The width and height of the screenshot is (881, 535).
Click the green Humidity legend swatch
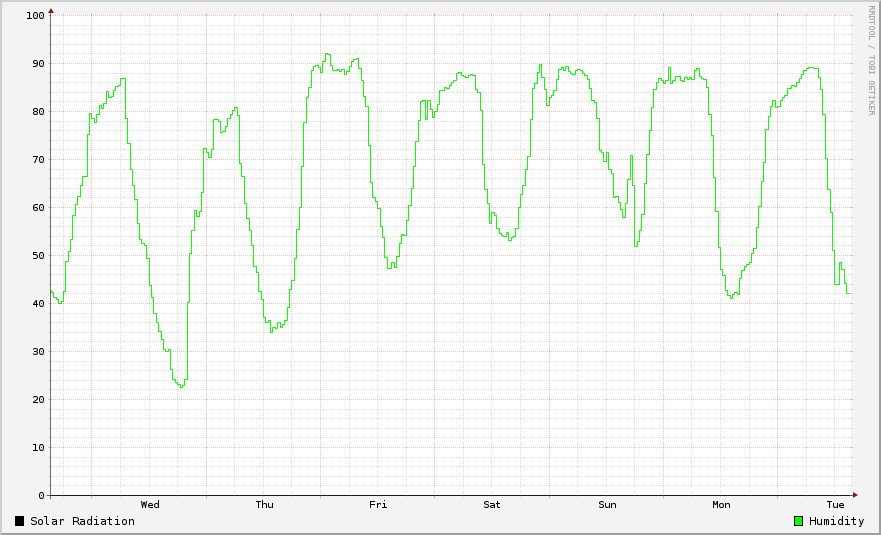[798, 521]
